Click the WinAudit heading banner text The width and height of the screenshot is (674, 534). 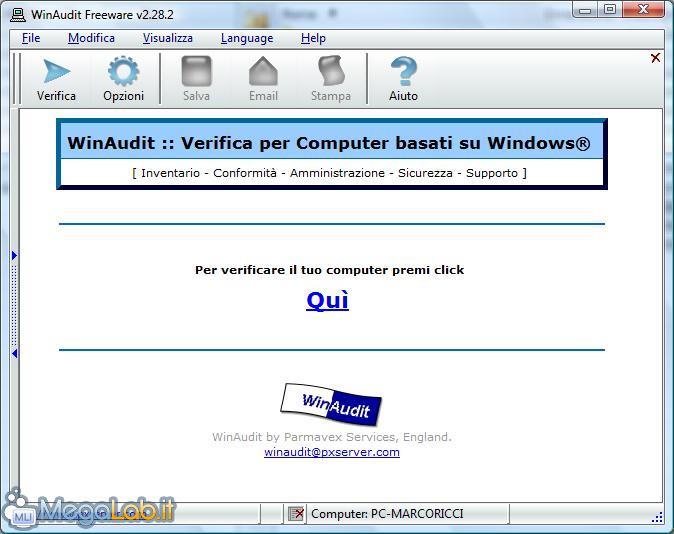(x=329, y=143)
